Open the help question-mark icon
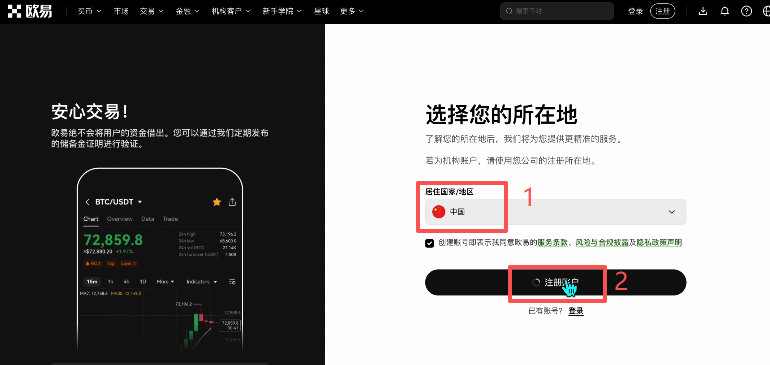The height and width of the screenshot is (365, 770). (x=746, y=11)
